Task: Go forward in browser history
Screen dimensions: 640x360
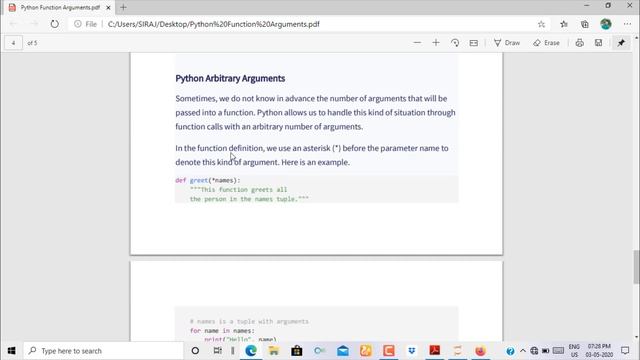Action: pos(34,24)
